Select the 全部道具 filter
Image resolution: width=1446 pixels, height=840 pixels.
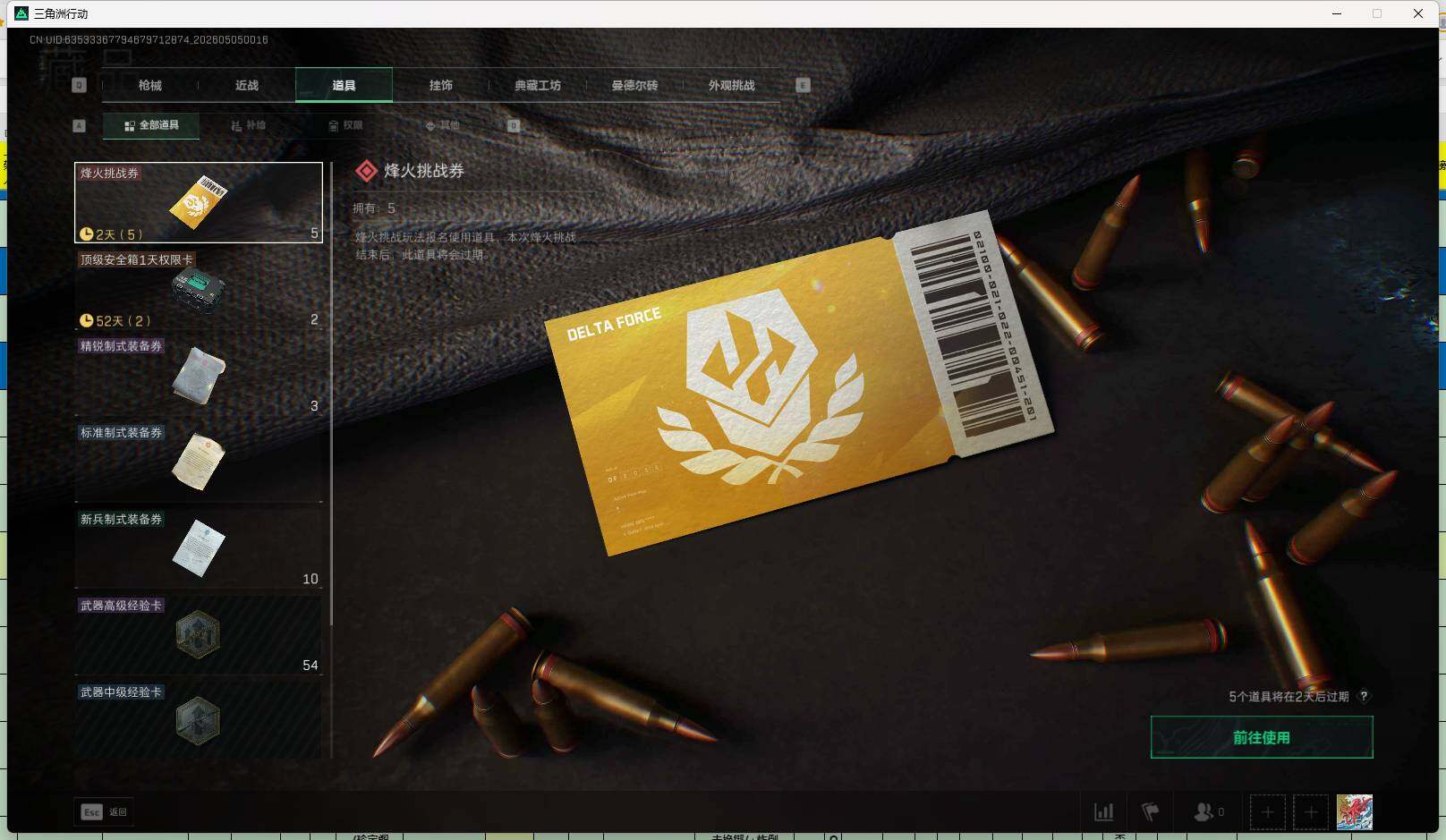pyautogui.click(x=151, y=125)
